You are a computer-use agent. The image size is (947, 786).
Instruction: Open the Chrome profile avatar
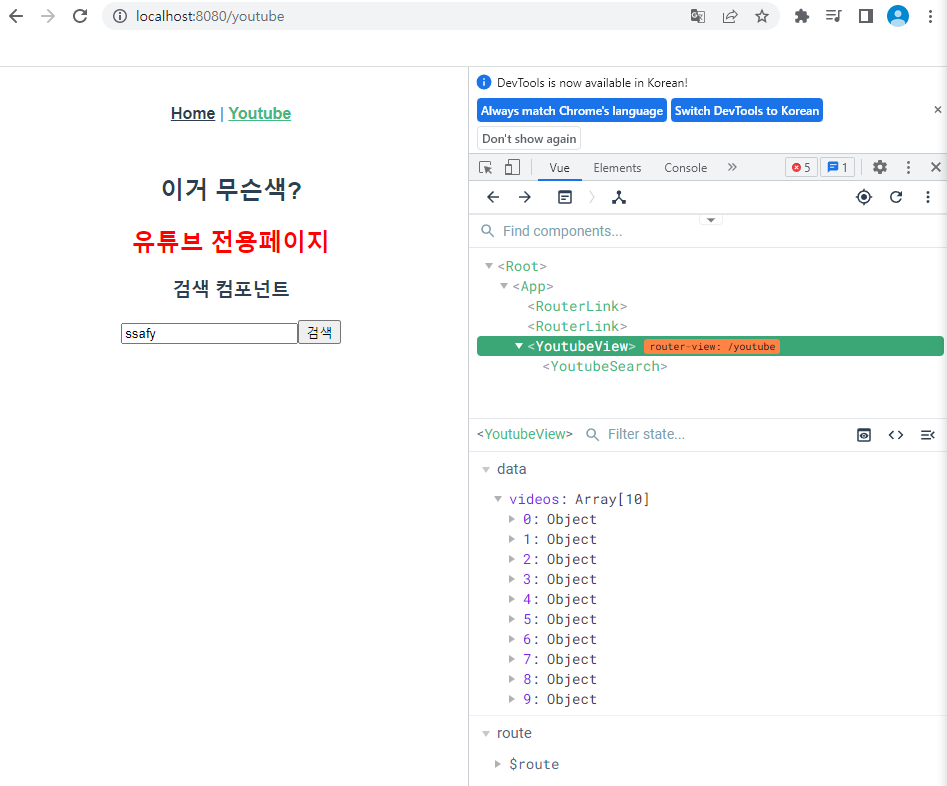click(897, 16)
